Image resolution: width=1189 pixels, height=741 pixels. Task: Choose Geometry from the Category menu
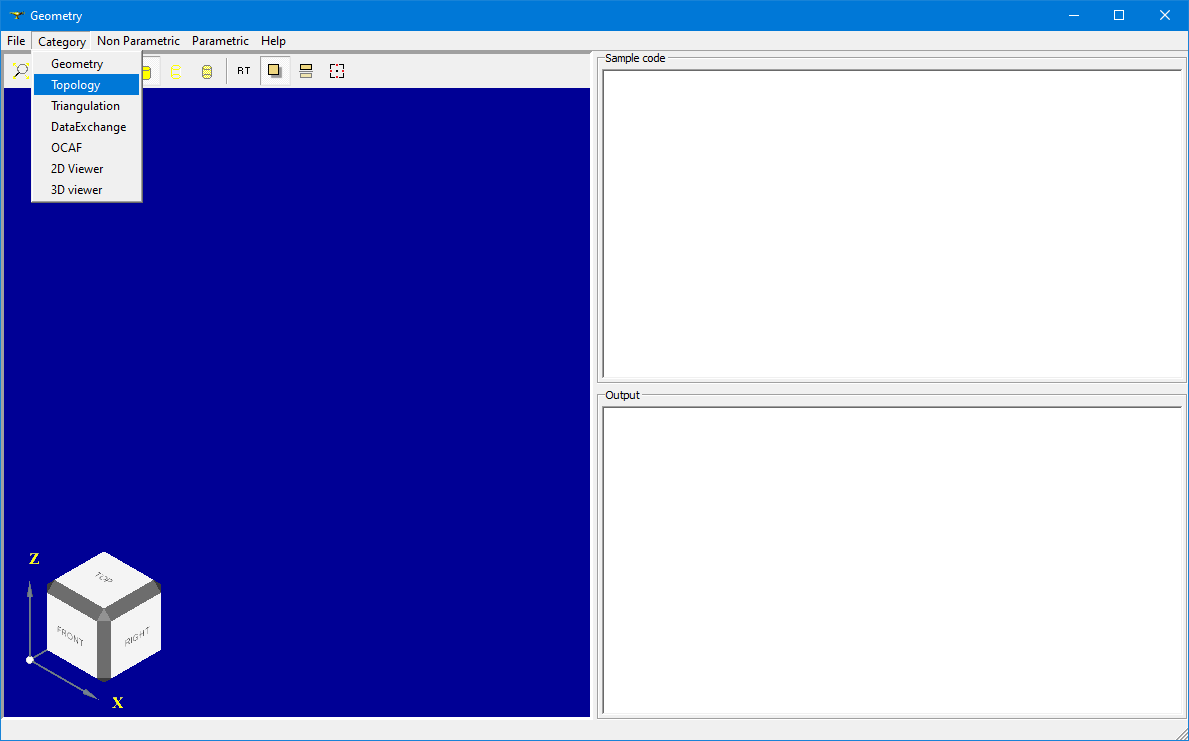77,64
